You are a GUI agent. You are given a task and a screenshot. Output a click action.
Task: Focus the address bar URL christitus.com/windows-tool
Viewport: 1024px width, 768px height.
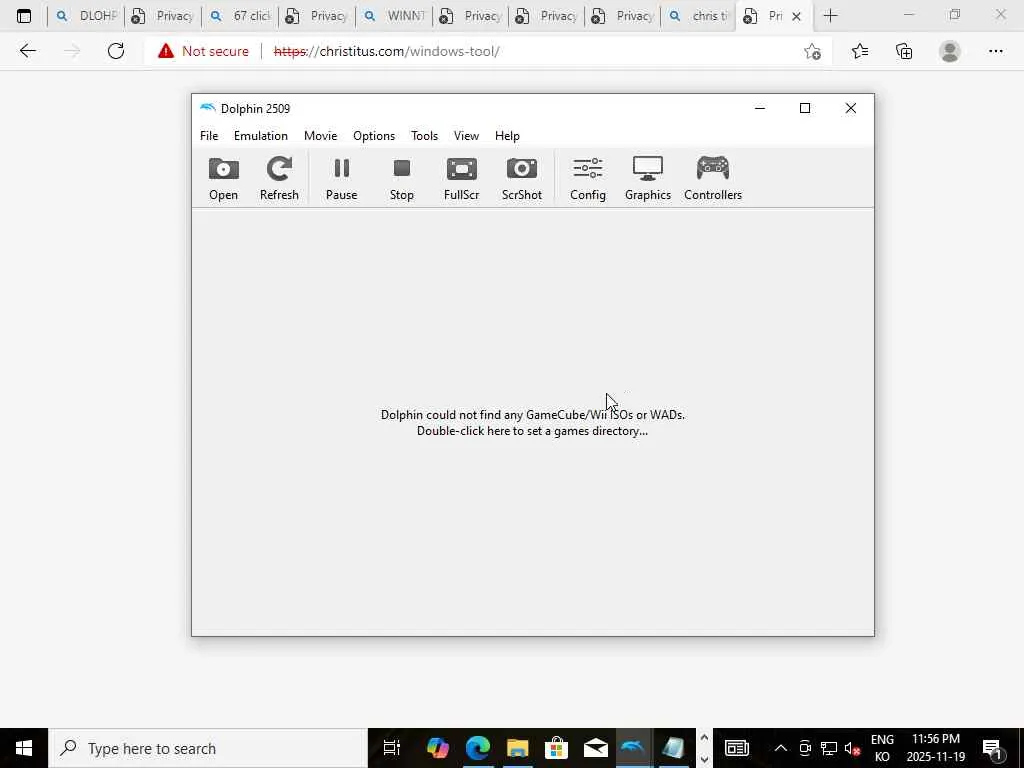tap(387, 51)
